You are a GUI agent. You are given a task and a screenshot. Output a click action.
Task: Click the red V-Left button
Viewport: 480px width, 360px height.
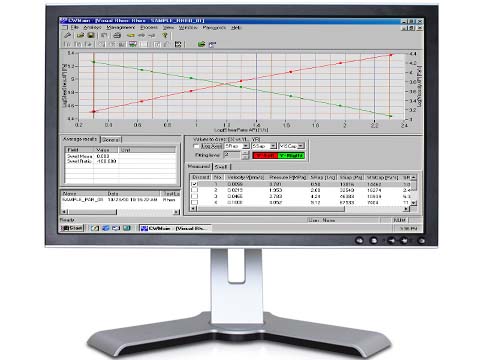[265, 156]
